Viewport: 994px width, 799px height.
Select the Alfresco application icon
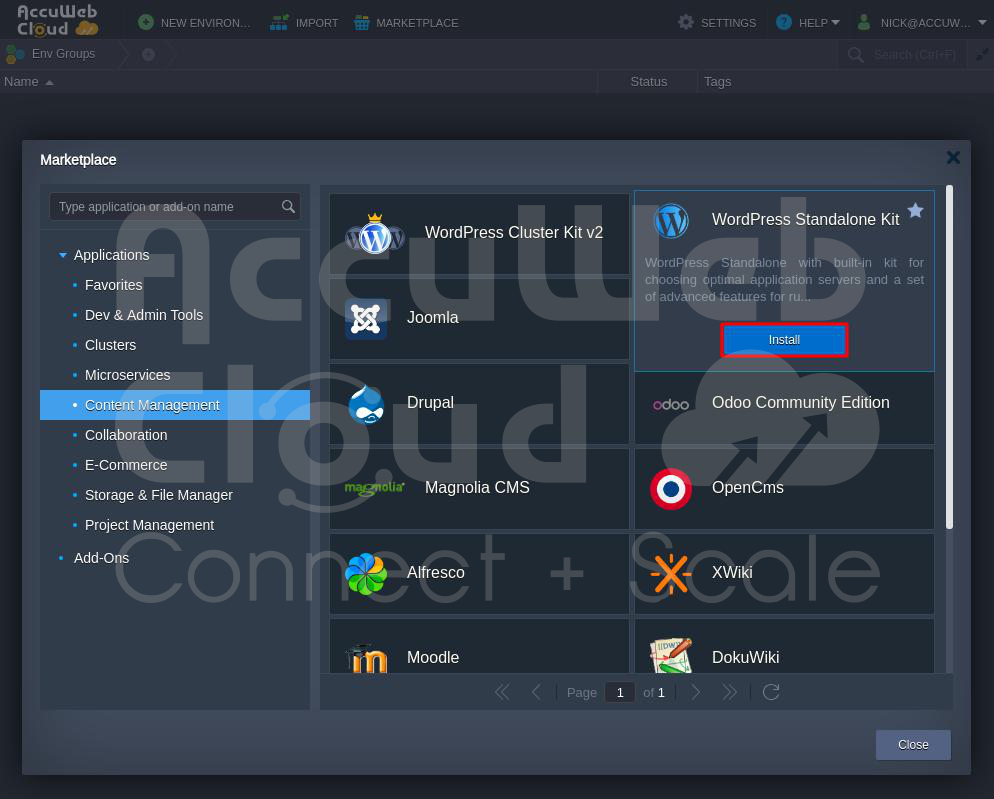click(x=366, y=573)
